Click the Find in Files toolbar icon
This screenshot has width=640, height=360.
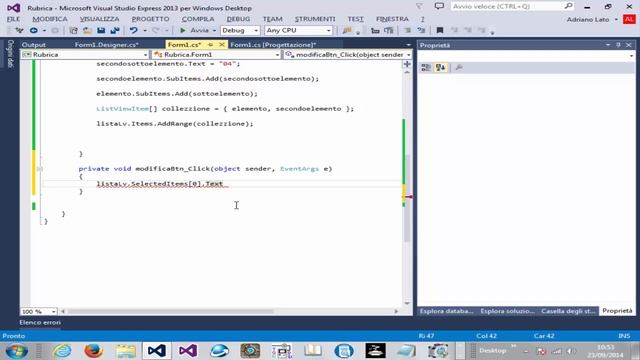[347, 30]
